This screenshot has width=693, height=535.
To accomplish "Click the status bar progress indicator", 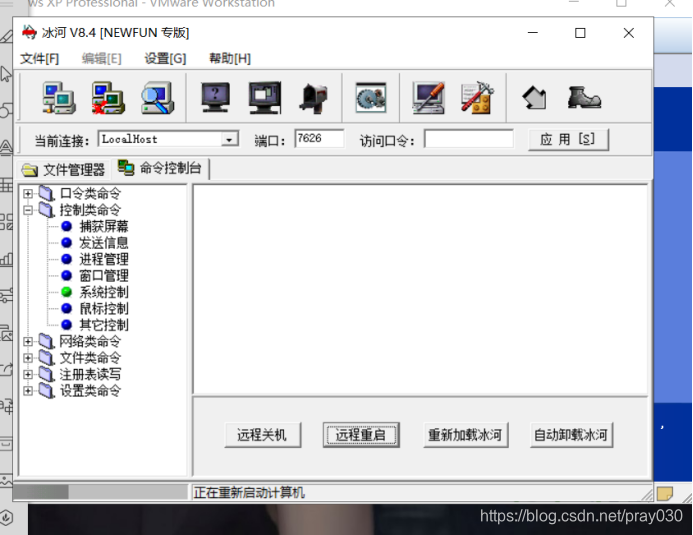I will pos(101,492).
